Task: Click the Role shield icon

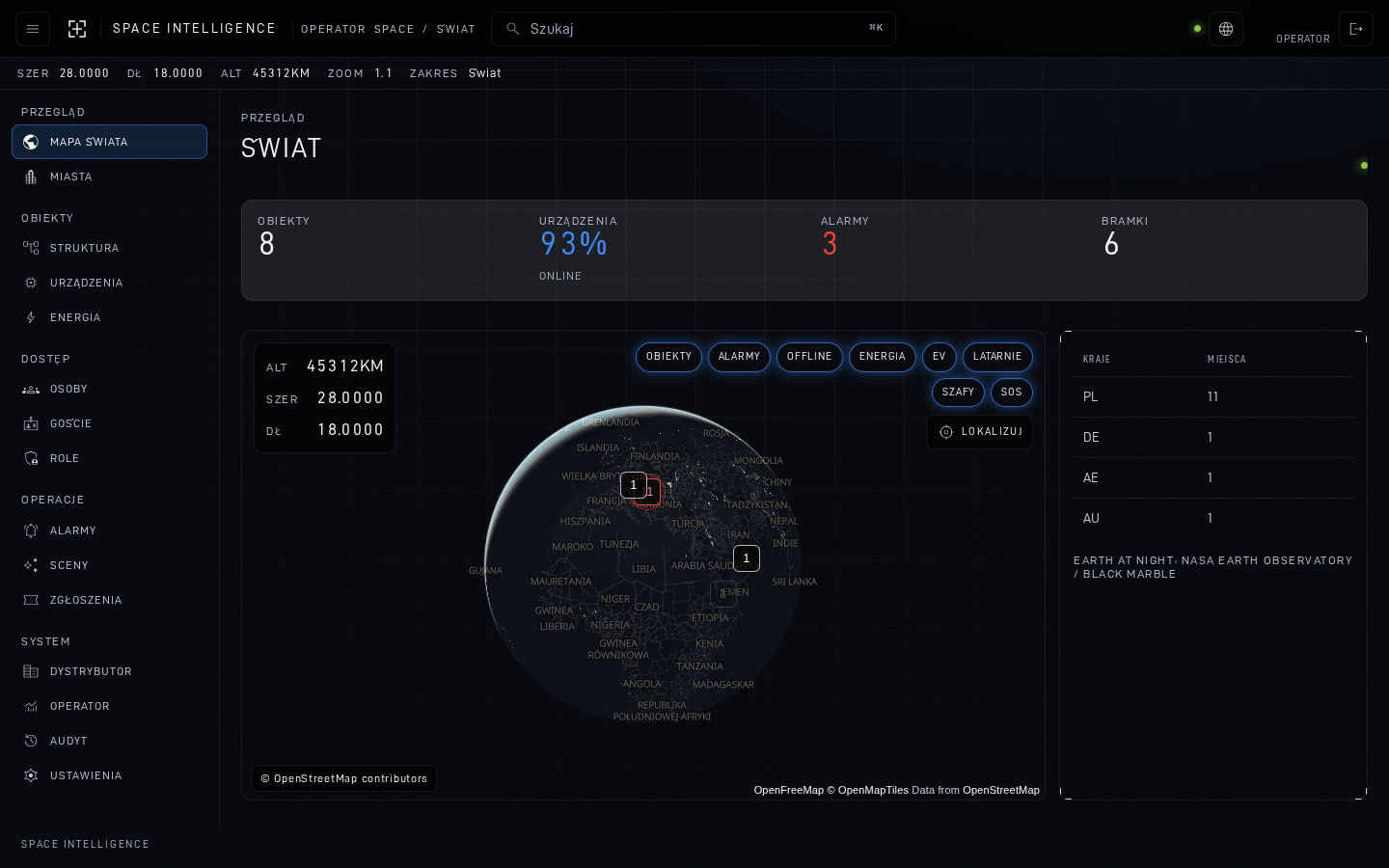Action: [x=31, y=458]
